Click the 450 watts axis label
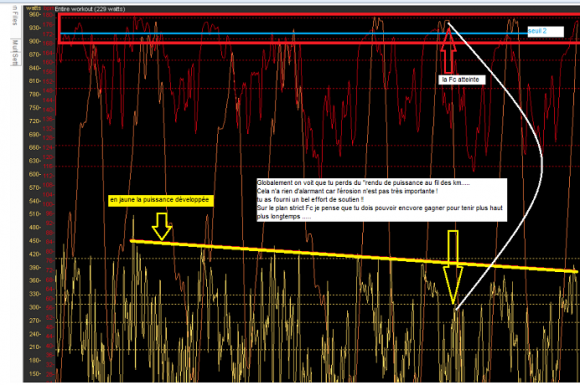Screen dimensions: 580x385 pos(34,241)
